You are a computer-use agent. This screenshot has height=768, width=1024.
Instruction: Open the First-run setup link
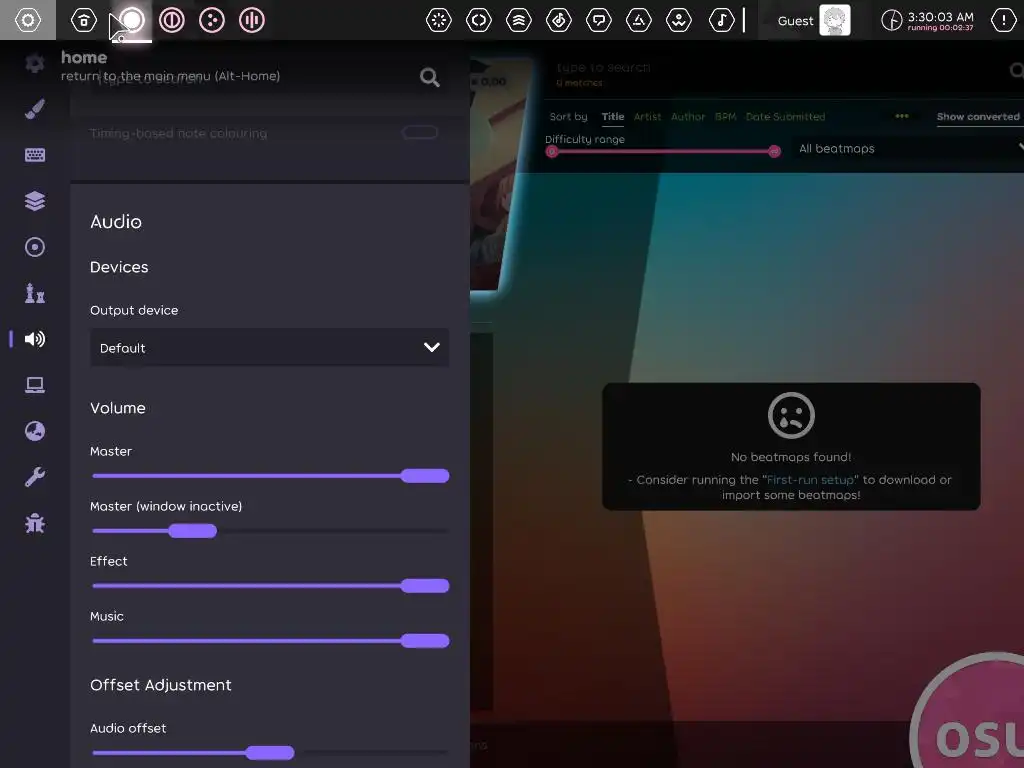pos(810,480)
